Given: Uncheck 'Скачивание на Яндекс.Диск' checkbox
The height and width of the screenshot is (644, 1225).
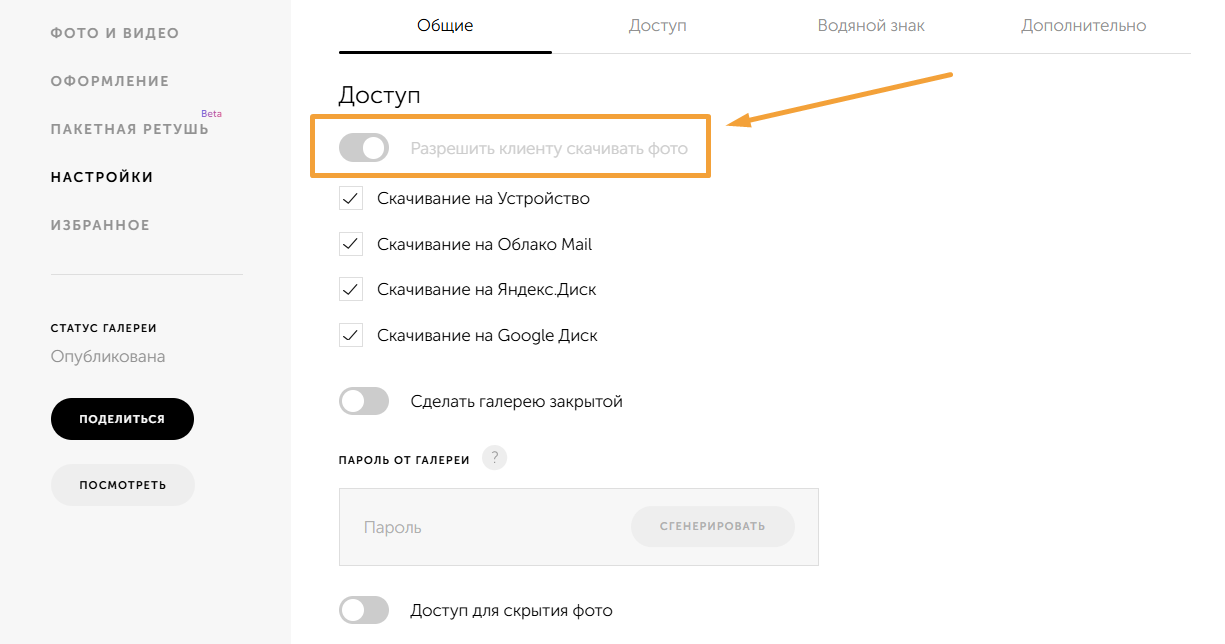Looking at the screenshot, I should point(351,290).
